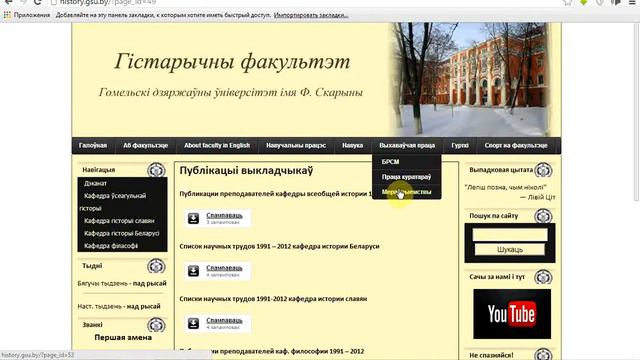Go back with the browser back arrow
The width and height of the screenshot is (640, 360).
click(x=8, y=2)
